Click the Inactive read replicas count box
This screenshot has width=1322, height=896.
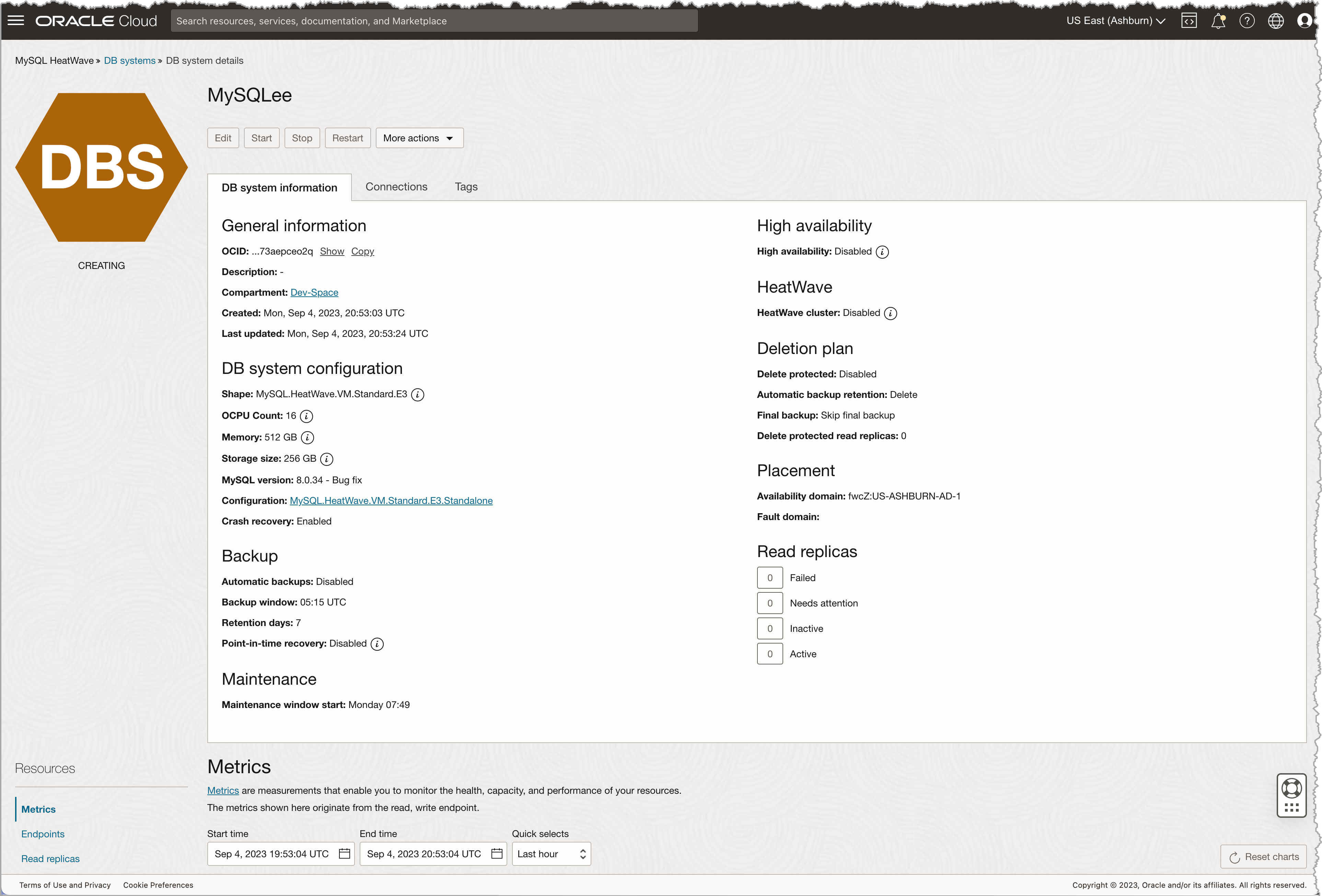(770, 629)
